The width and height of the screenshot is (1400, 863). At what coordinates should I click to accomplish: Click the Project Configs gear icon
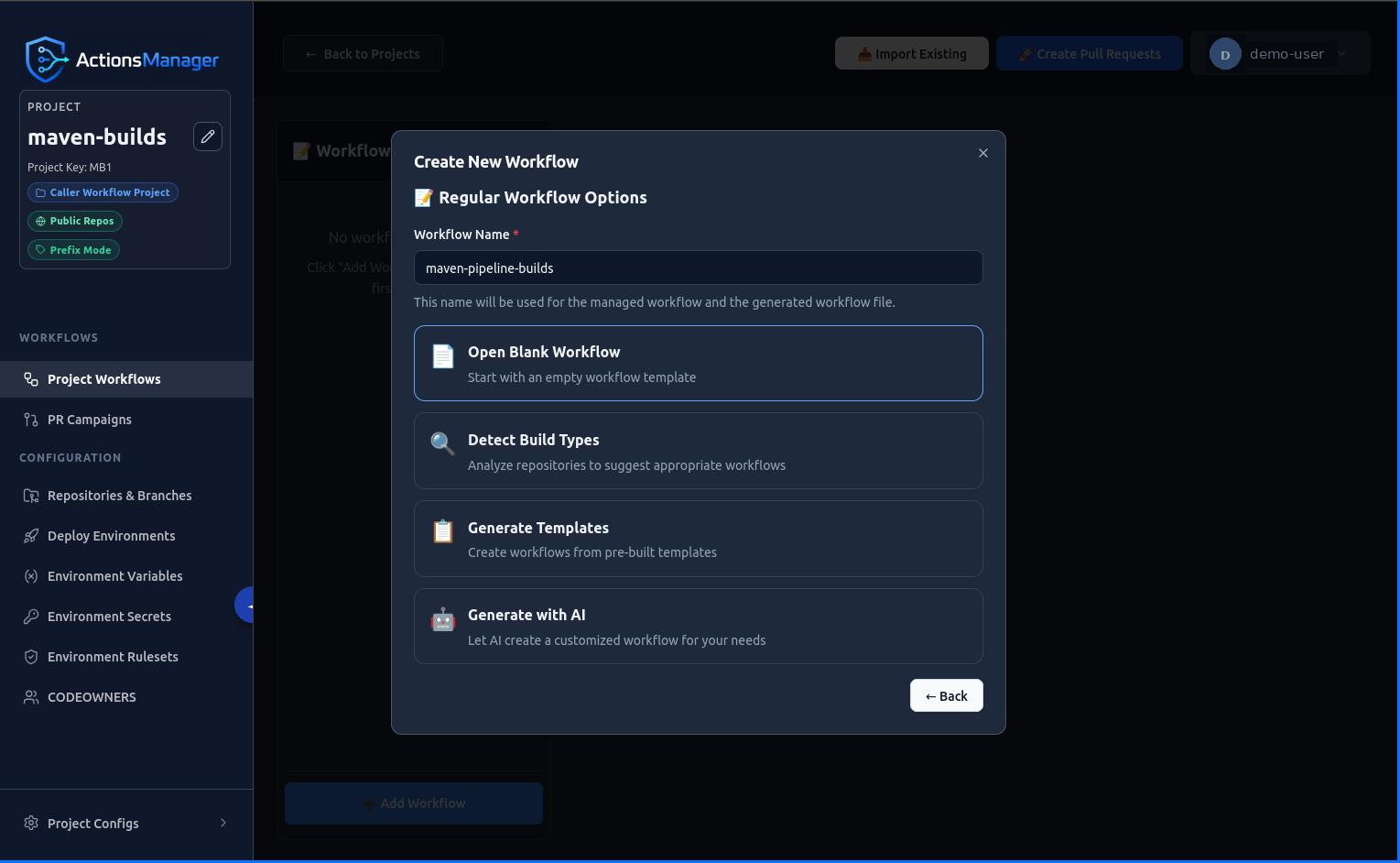click(31, 823)
